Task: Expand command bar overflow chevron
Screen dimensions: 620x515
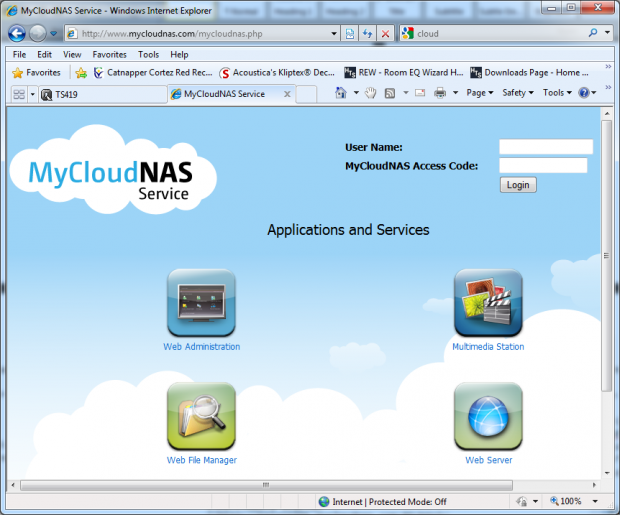Action: [608, 87]
